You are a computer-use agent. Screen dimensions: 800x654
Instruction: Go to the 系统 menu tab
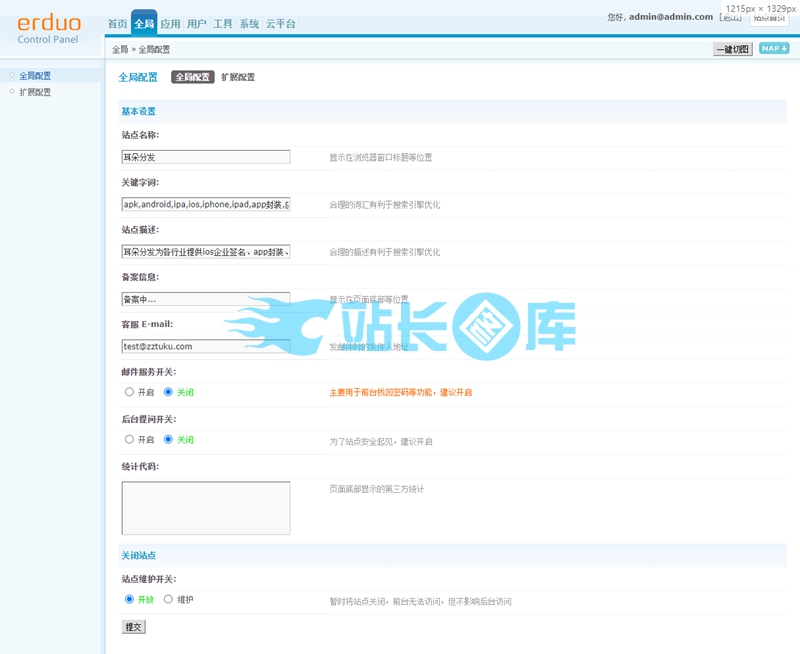click(x=249, y=24)
